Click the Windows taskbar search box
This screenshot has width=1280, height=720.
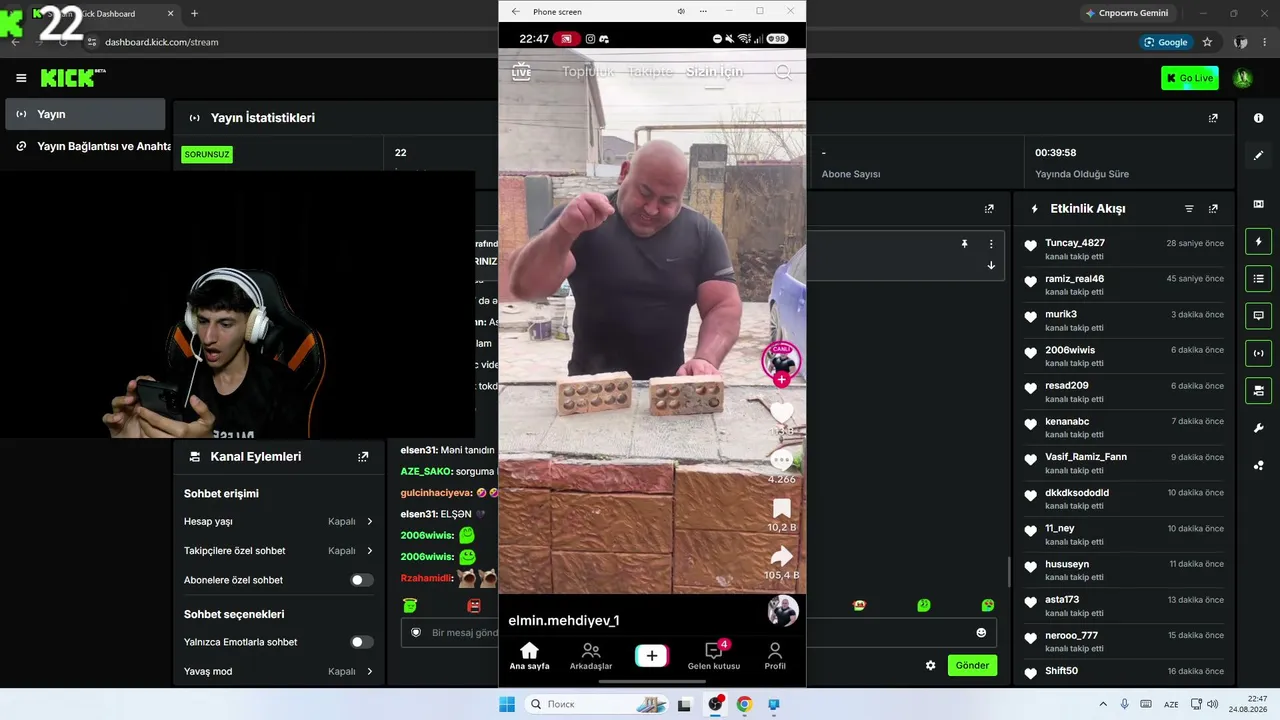596,704
